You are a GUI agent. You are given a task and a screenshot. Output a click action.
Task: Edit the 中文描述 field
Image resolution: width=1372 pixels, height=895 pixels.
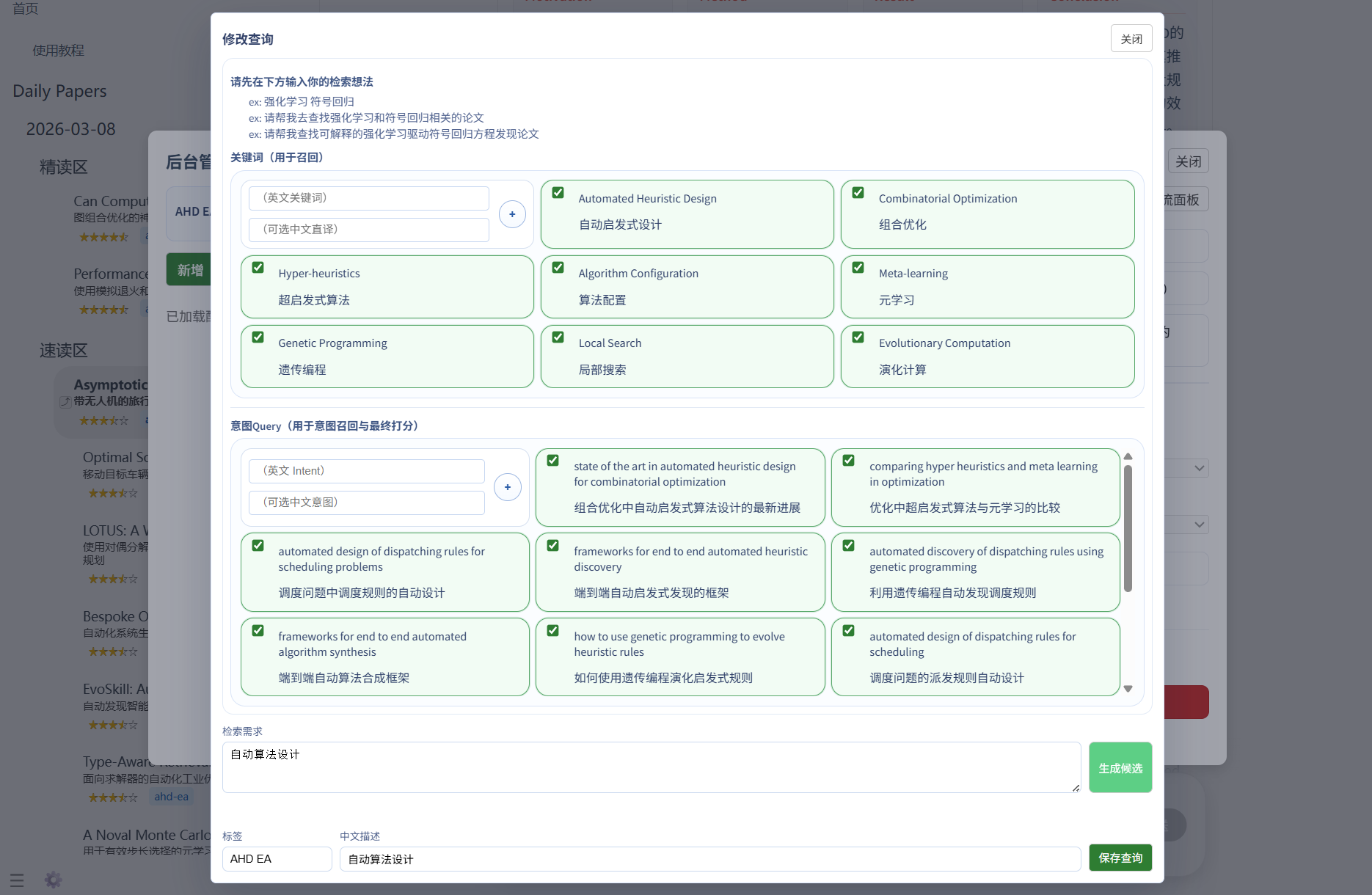coord(710,859)
